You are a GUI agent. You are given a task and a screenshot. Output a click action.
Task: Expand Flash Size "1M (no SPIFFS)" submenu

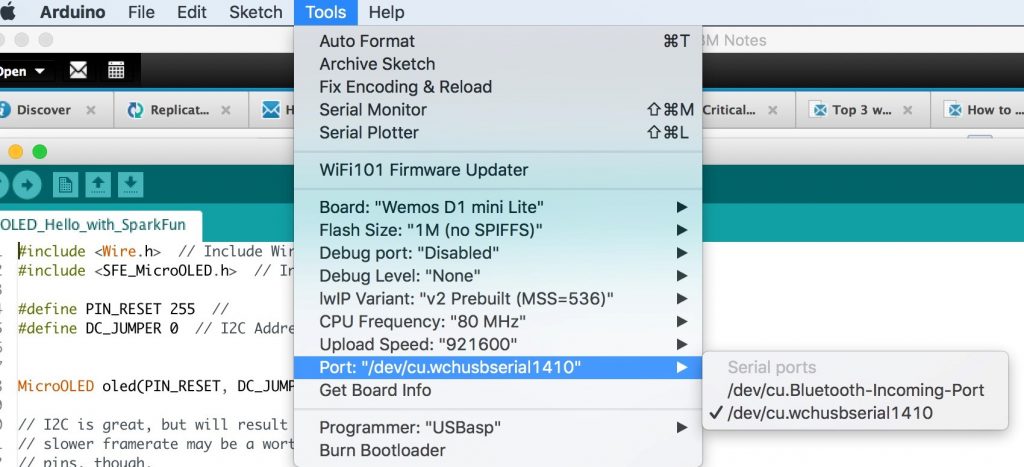[x=498, y=230]
